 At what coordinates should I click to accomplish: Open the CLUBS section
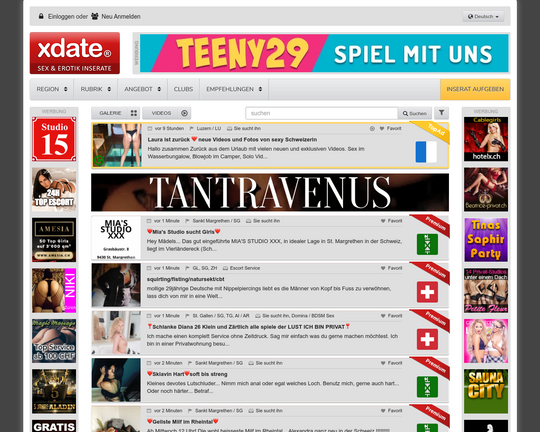click(183, 89)
